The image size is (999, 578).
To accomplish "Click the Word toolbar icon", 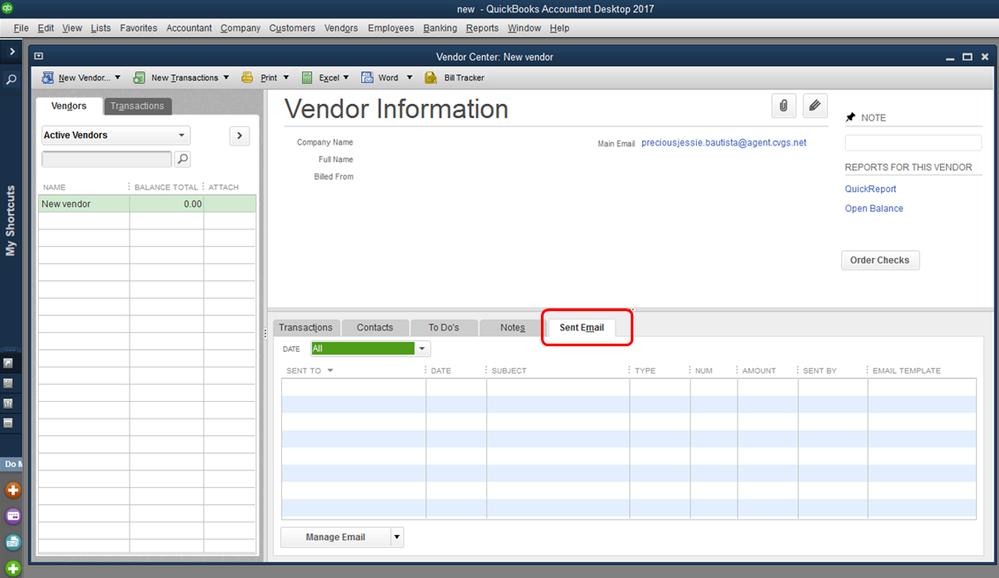I will tap(367, 78).
